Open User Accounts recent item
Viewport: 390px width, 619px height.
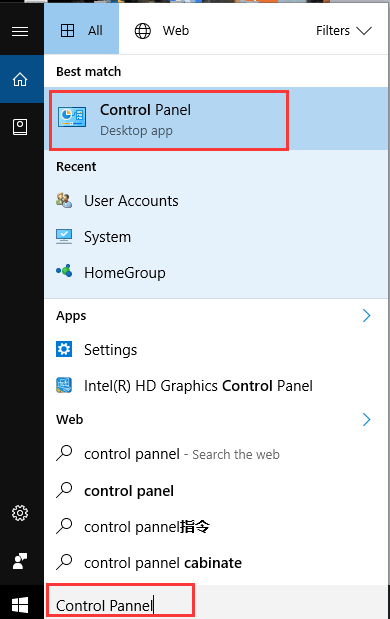(x=216, y=201)
